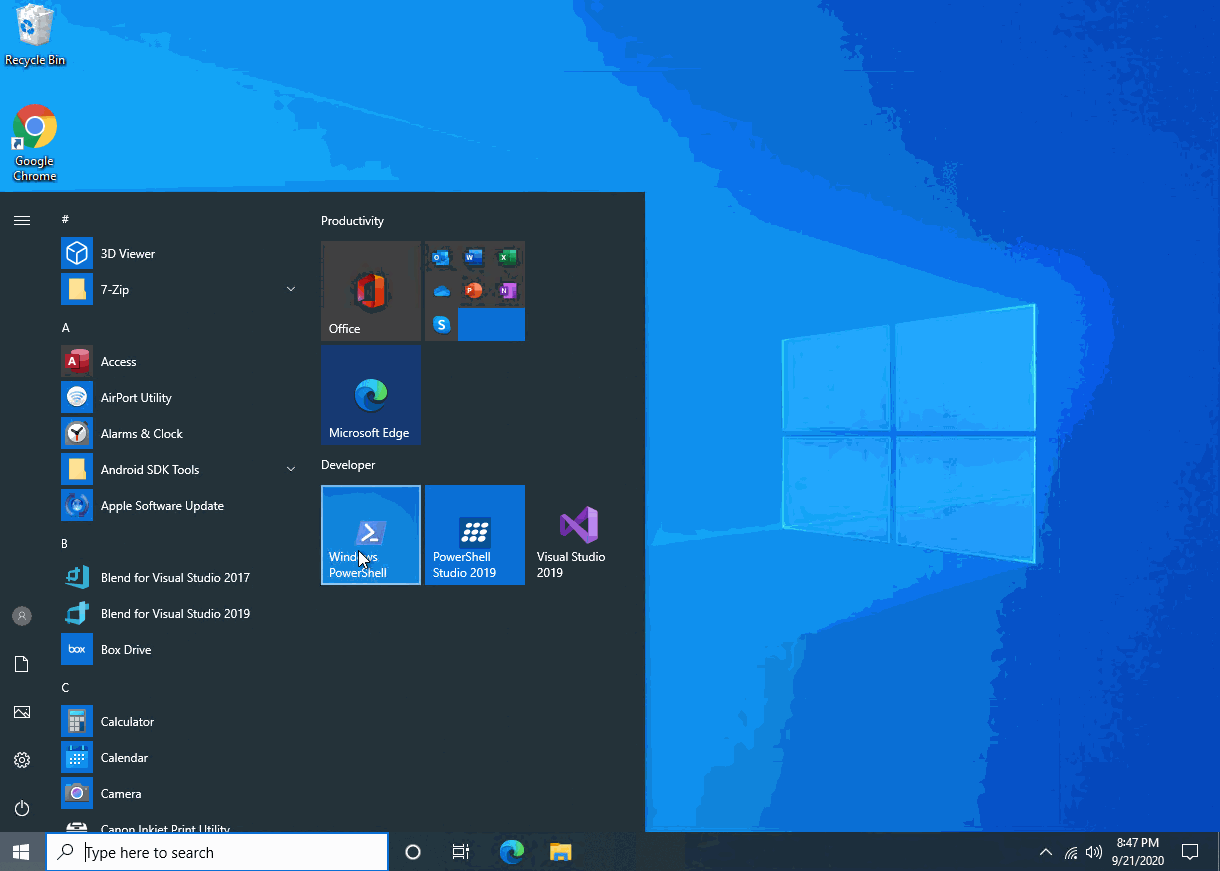Viewport: 1220px width, 871px height.
Task: Open Skype small tile
Action: point(441,325)
